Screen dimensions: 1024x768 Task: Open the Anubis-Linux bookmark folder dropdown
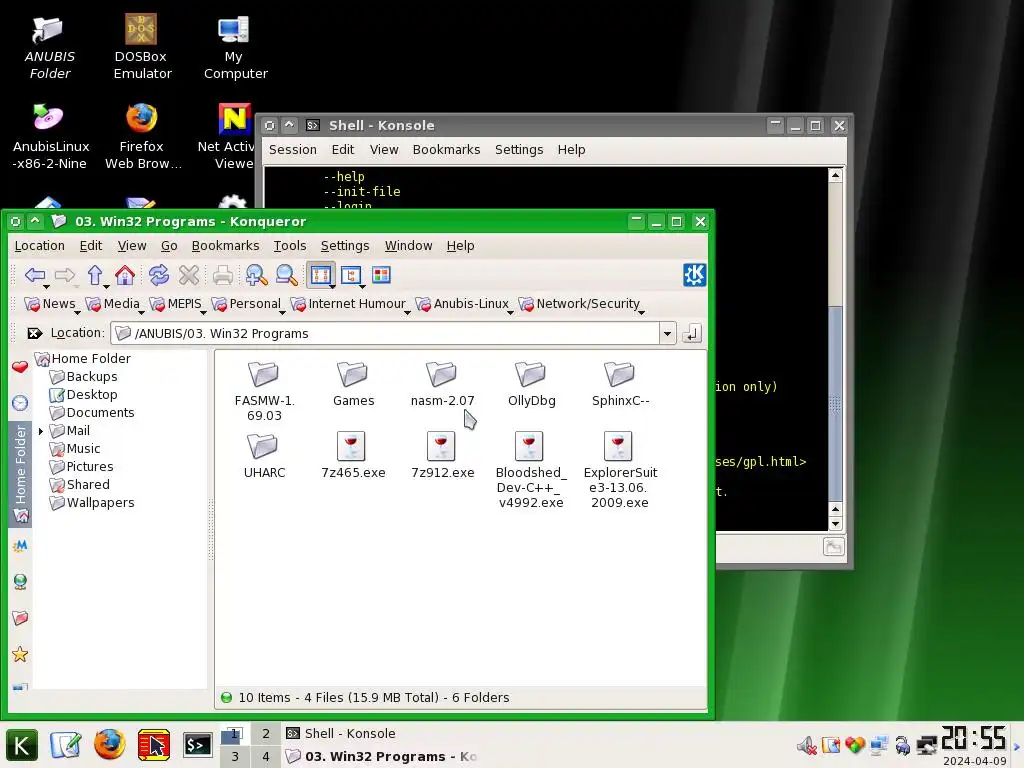tap(462, 304)
